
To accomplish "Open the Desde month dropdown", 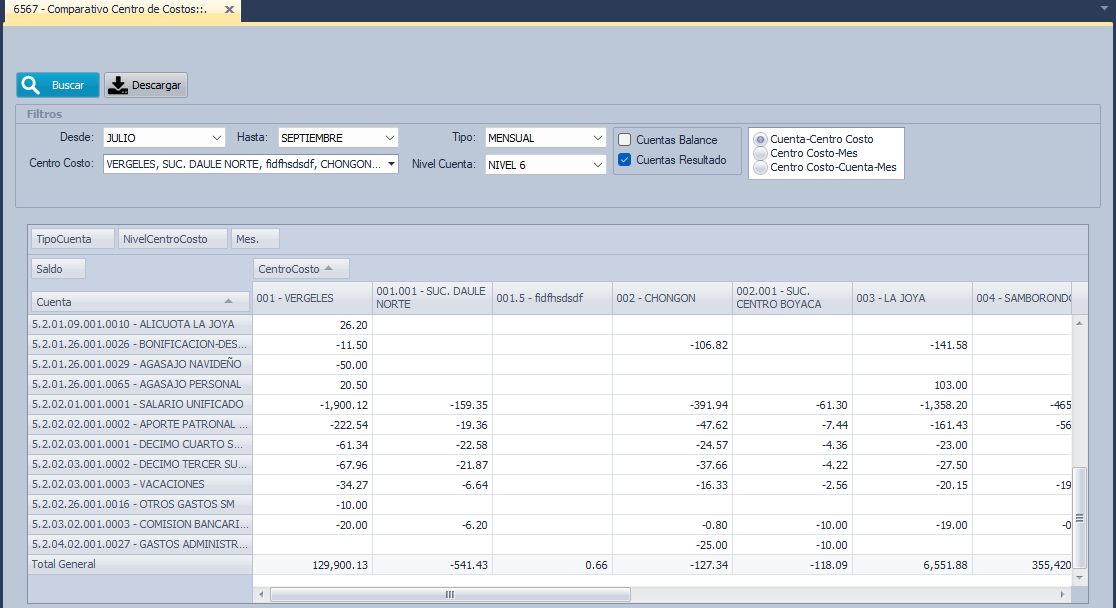I will [x=217, y=137].
